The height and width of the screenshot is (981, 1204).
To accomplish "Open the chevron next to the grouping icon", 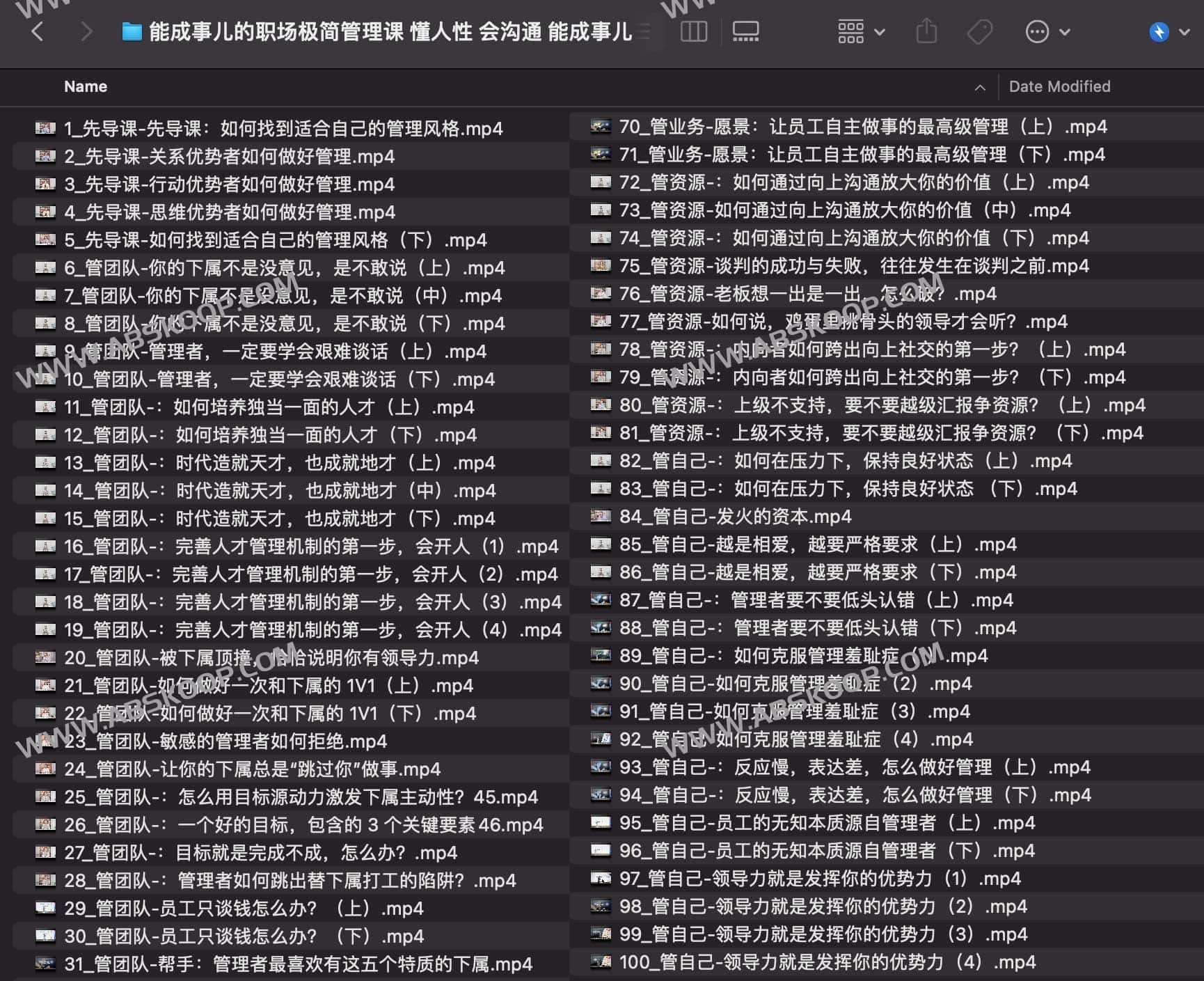I will 879,33.
